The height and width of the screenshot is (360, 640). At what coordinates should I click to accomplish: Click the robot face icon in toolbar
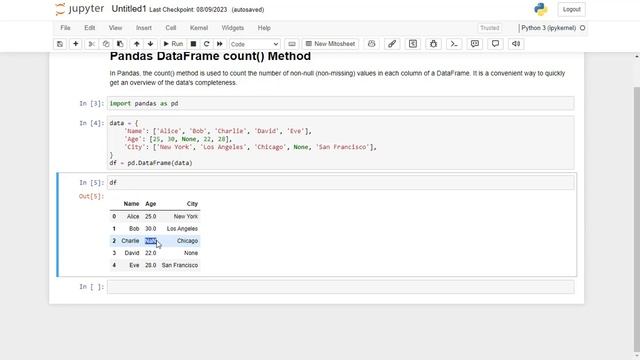(x=371, y=44)
